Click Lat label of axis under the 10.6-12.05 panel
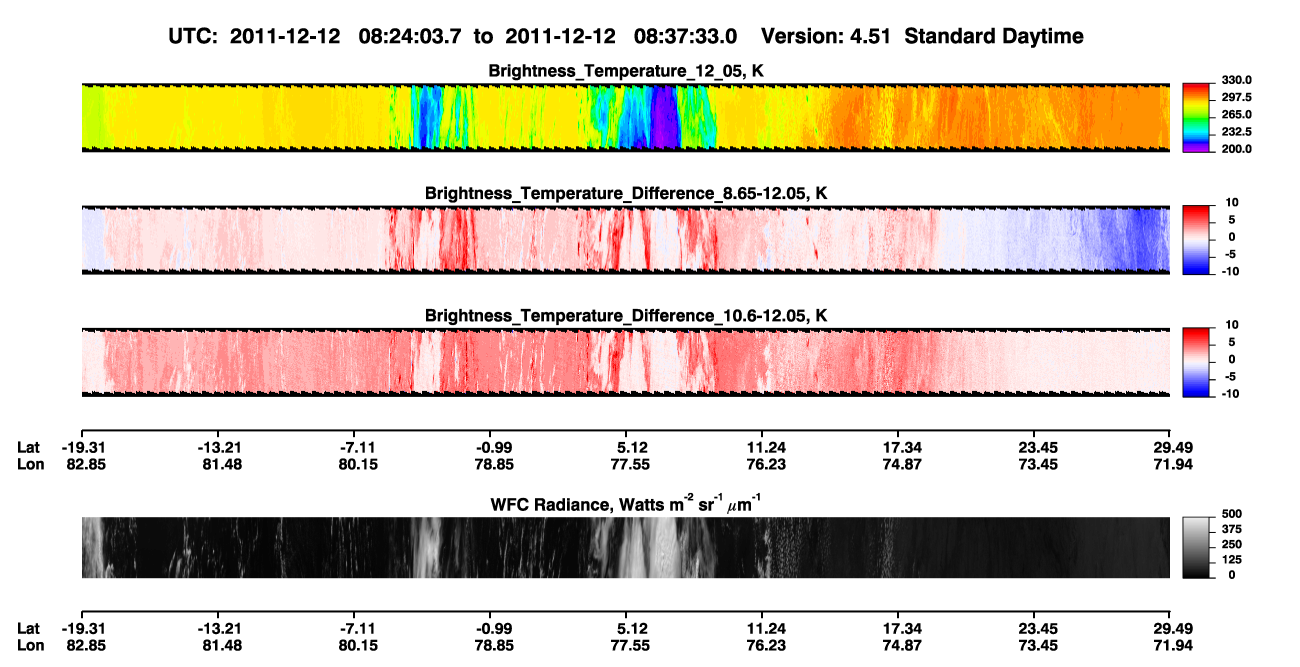 (x=28, y=447)
